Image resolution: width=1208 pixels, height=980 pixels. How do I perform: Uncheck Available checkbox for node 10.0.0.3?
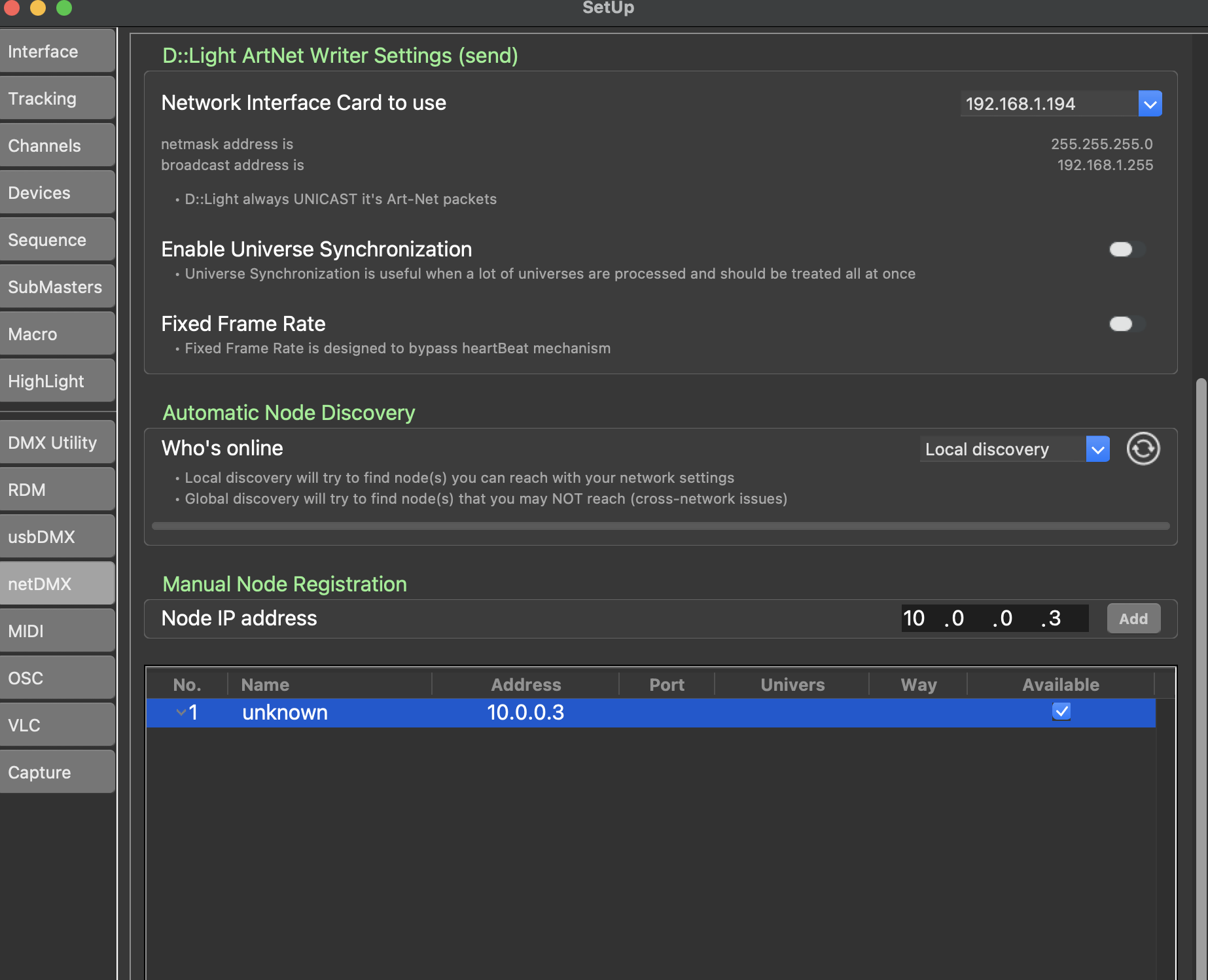[x=1061, y=711]
